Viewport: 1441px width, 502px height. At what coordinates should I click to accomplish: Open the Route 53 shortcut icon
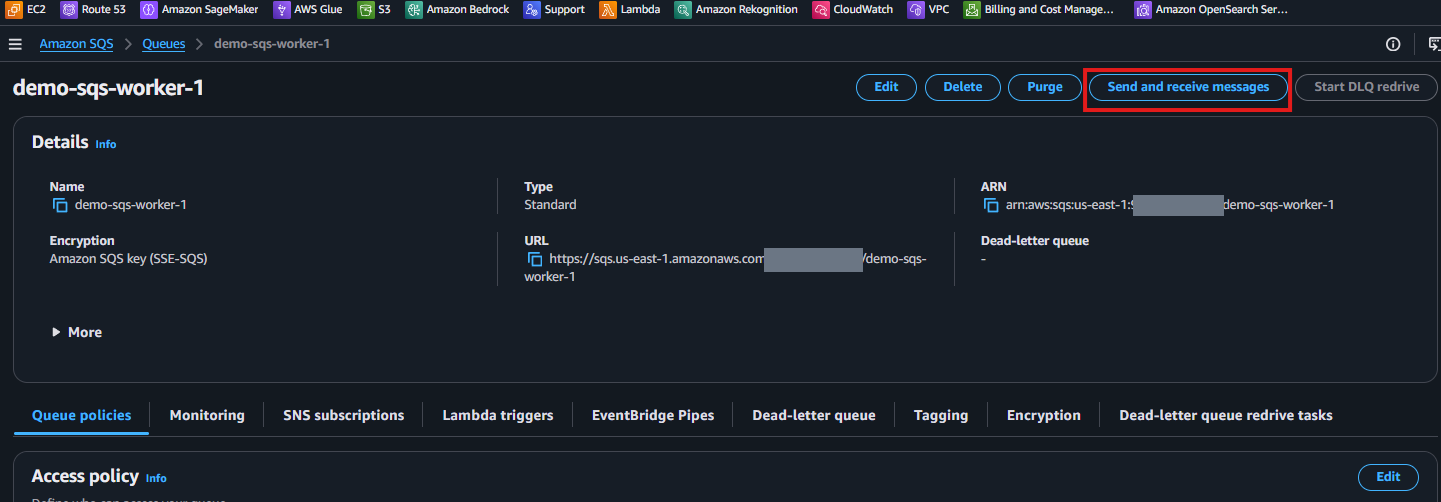(69, 10)
